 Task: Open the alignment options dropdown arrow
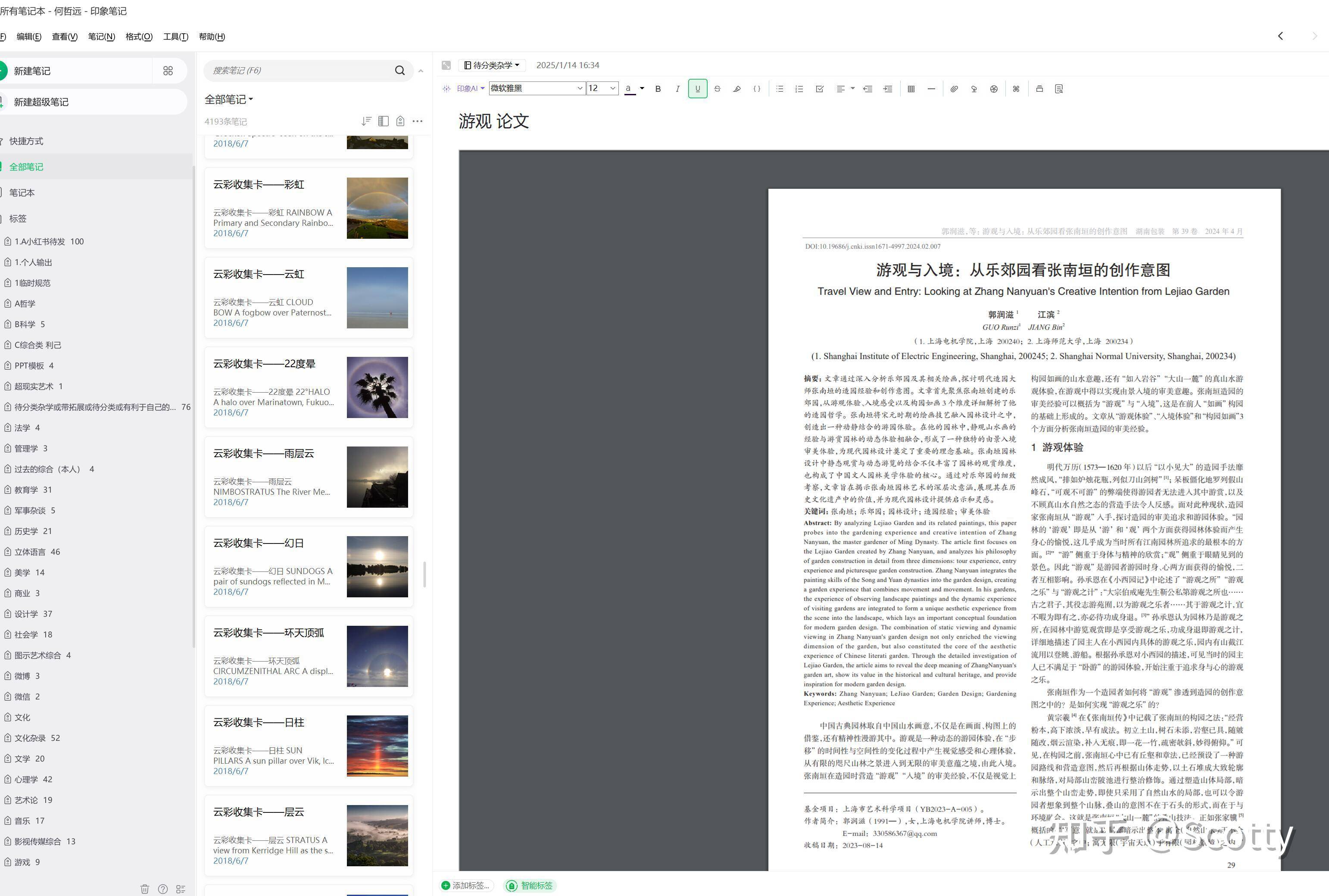coord(852,89)
